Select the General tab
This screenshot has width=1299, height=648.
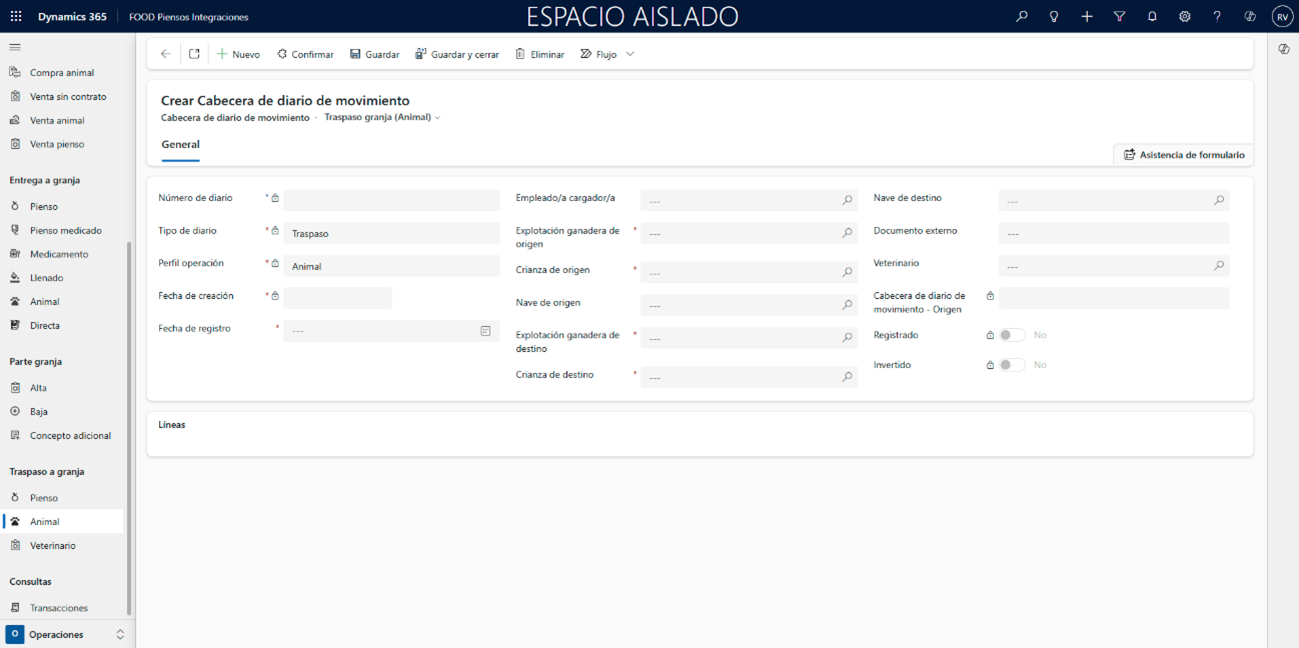click(x=180, y=144)
